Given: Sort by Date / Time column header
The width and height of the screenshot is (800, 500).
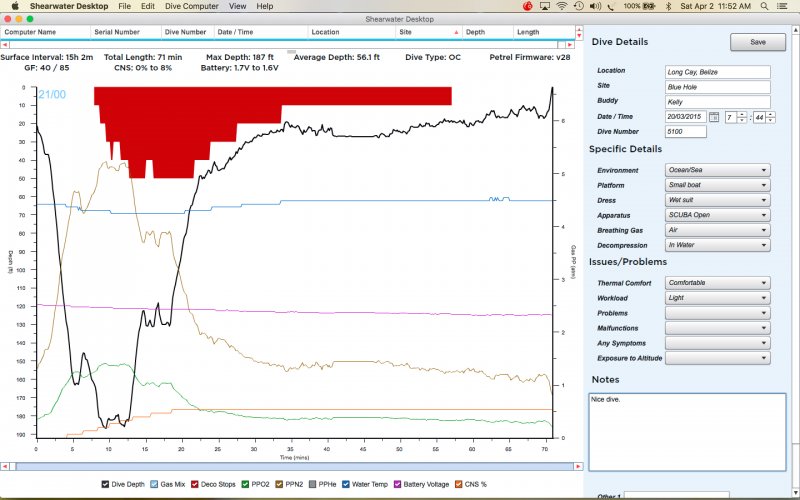Looking at the screenshot, I should [x=261, y=32].
